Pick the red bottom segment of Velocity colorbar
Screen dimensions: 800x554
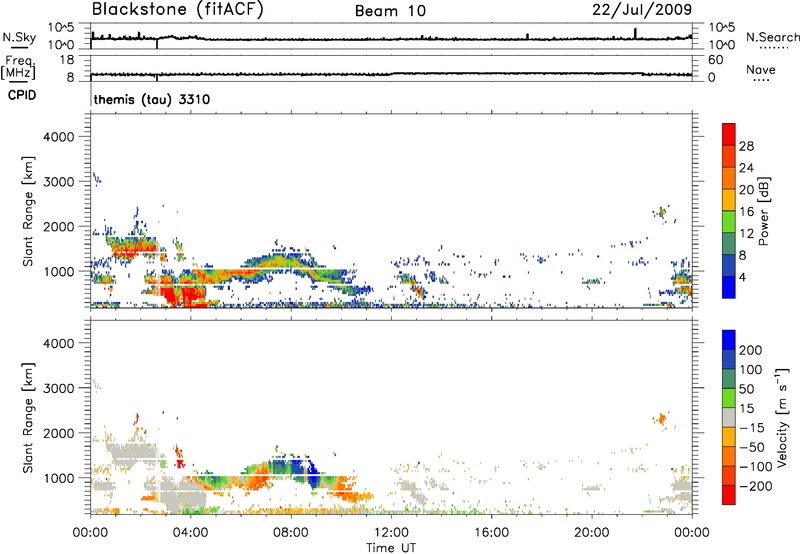pos(729,495)
